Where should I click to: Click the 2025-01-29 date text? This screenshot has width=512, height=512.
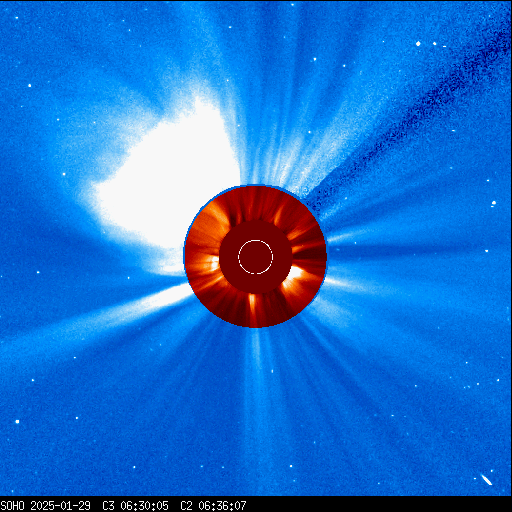pos(60,505)
